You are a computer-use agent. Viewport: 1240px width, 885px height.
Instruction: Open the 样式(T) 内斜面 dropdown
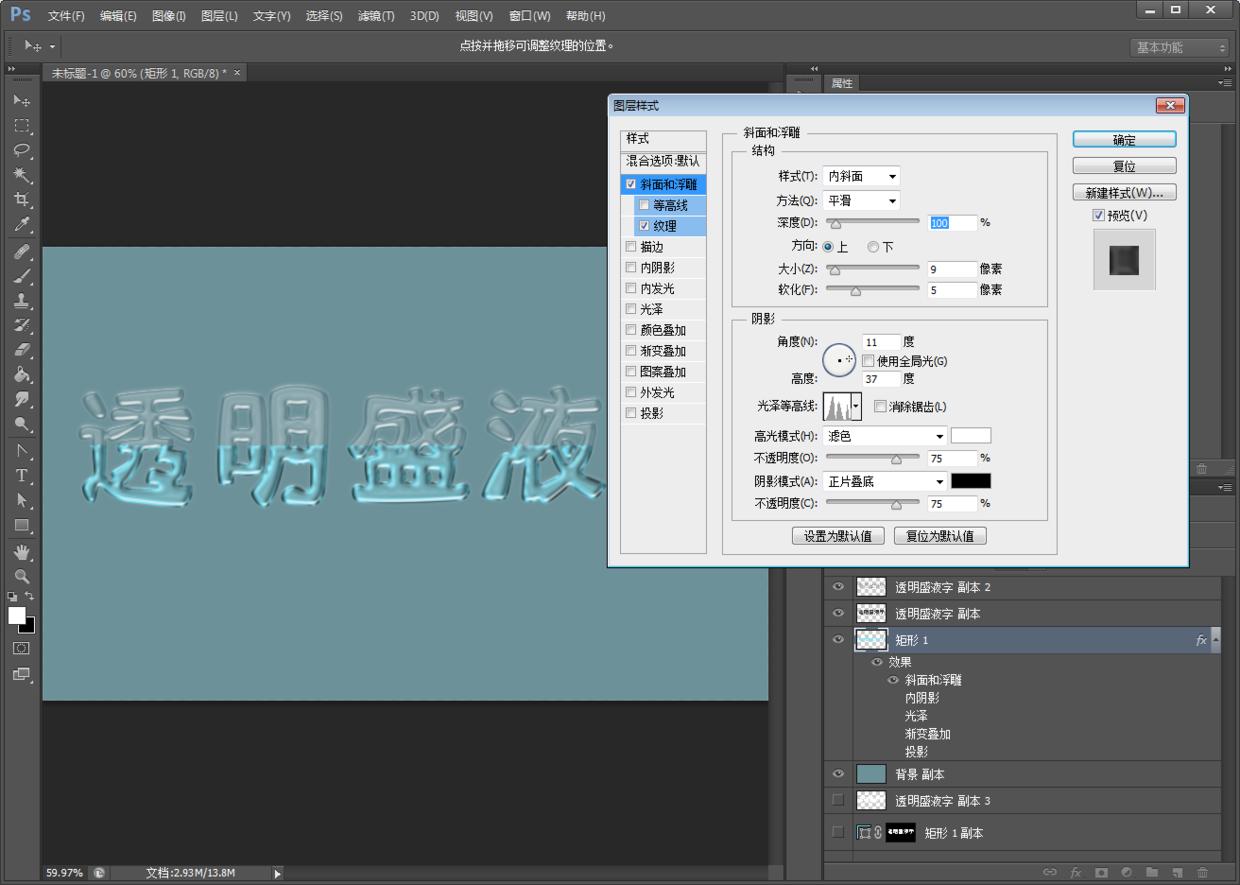point(861,177)
